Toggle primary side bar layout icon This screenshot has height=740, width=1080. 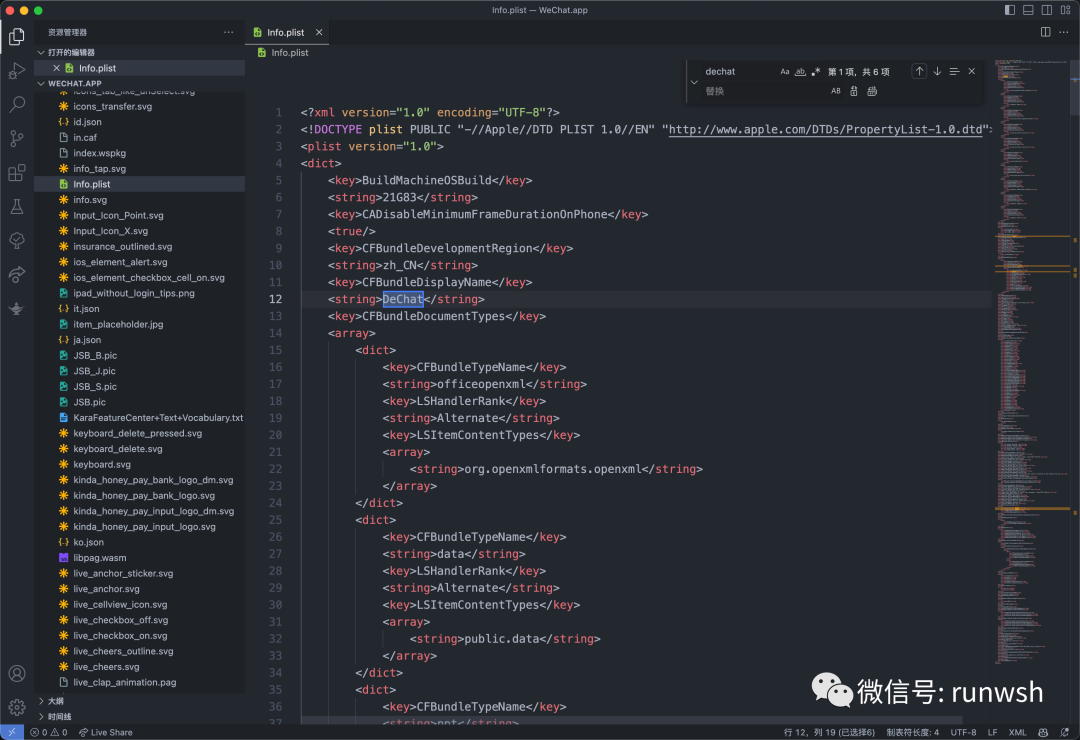(x=1010, y=10)
